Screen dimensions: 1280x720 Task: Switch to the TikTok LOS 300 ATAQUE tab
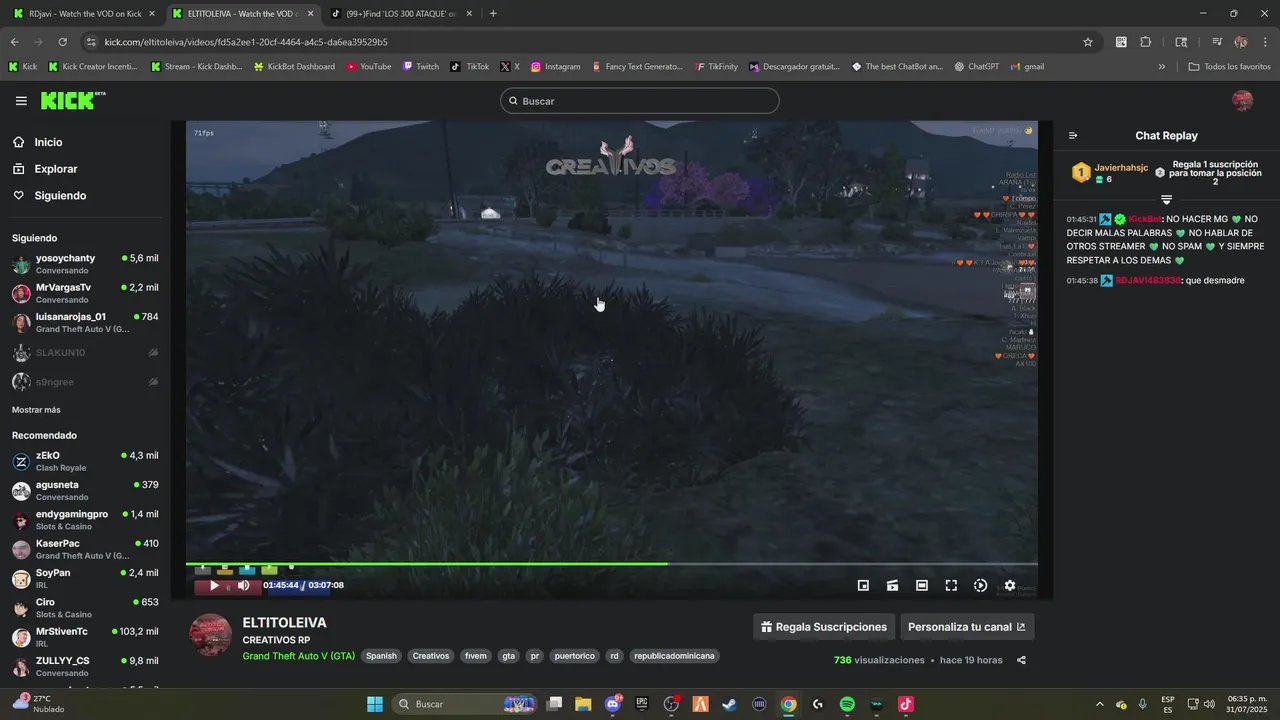coord(401,14)
